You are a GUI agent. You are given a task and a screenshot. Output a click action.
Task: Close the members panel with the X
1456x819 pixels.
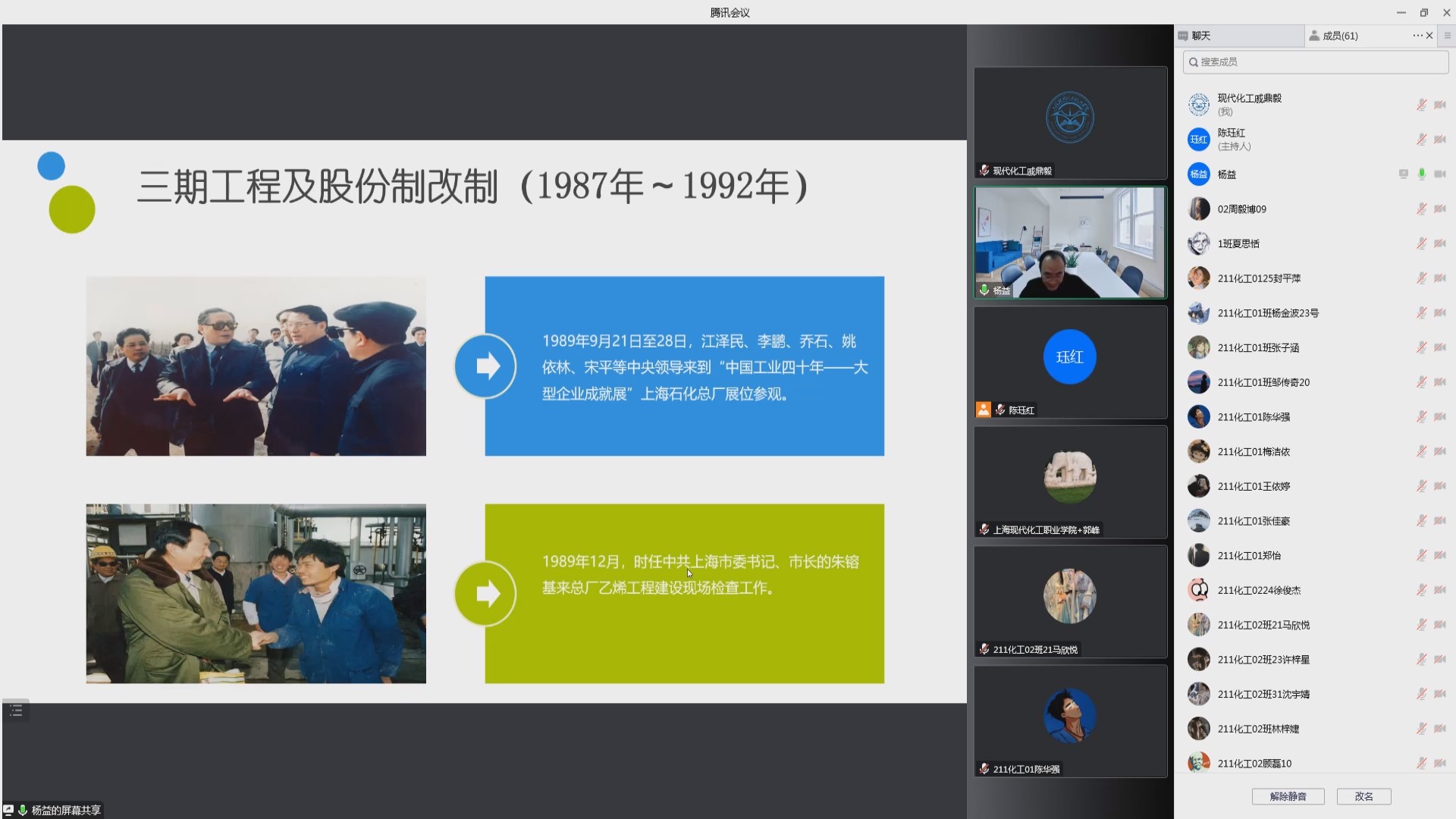(1430, 36)
